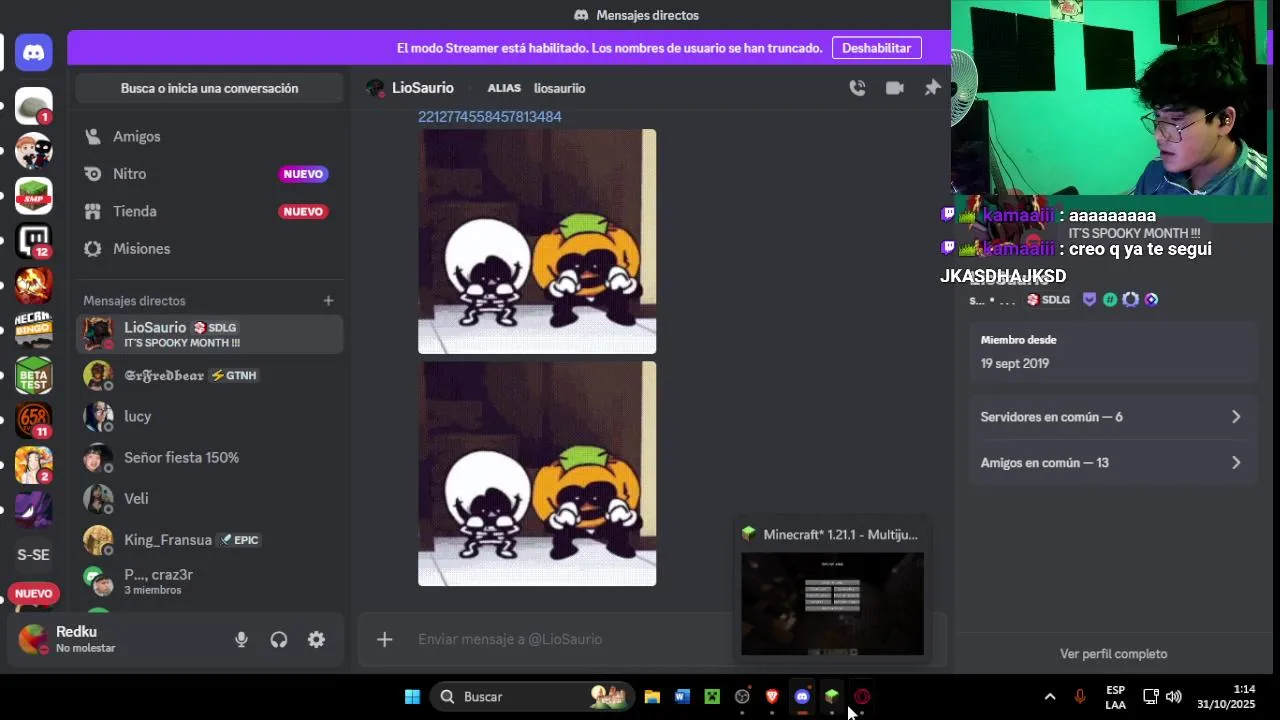This screenshot has height=720, width=1280.
Task: Open server icon with 12 notification badge
Action: pyautogui.click(x=34, y=241)
